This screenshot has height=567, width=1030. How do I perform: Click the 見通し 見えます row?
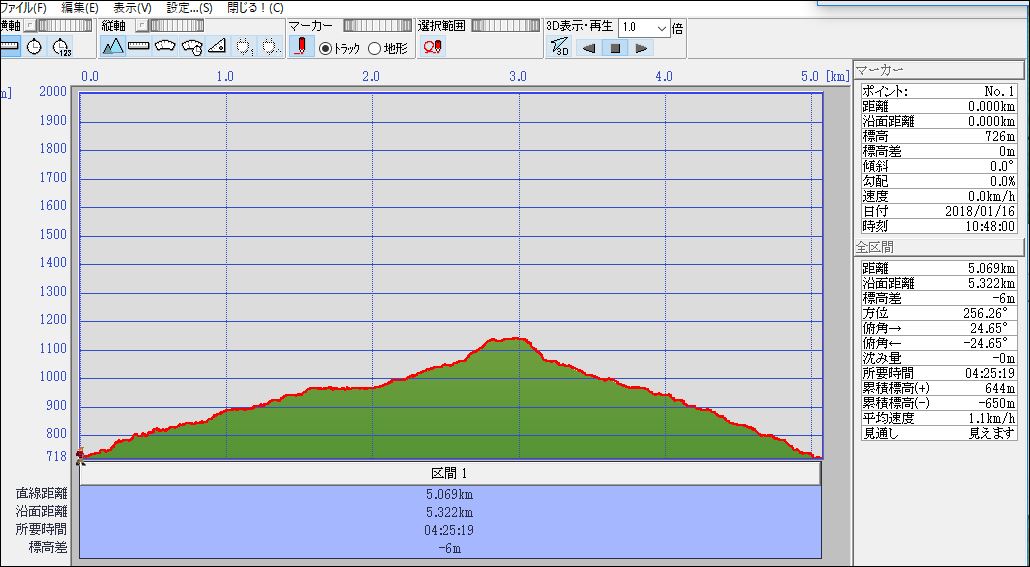click(x=939, y=434)
